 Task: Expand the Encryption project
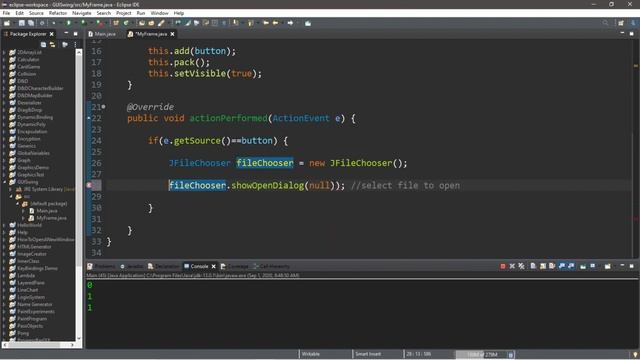(4, 139)
